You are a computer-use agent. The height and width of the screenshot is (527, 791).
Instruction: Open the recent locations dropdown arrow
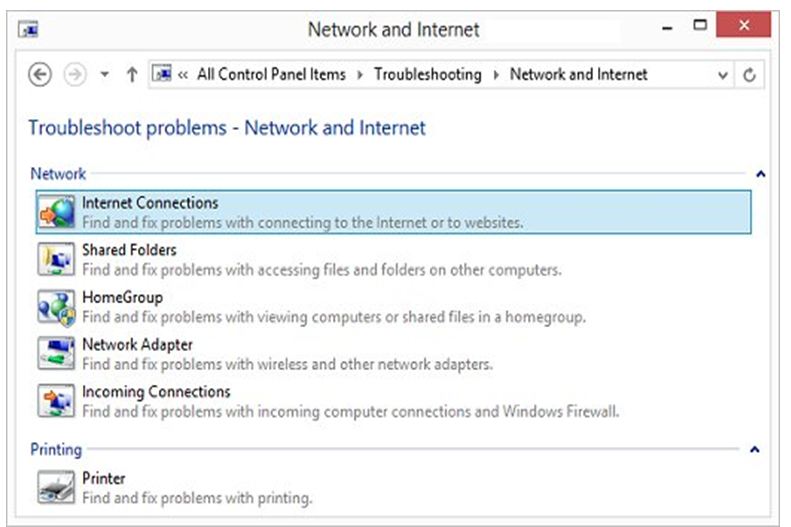(x=105, y=75)
